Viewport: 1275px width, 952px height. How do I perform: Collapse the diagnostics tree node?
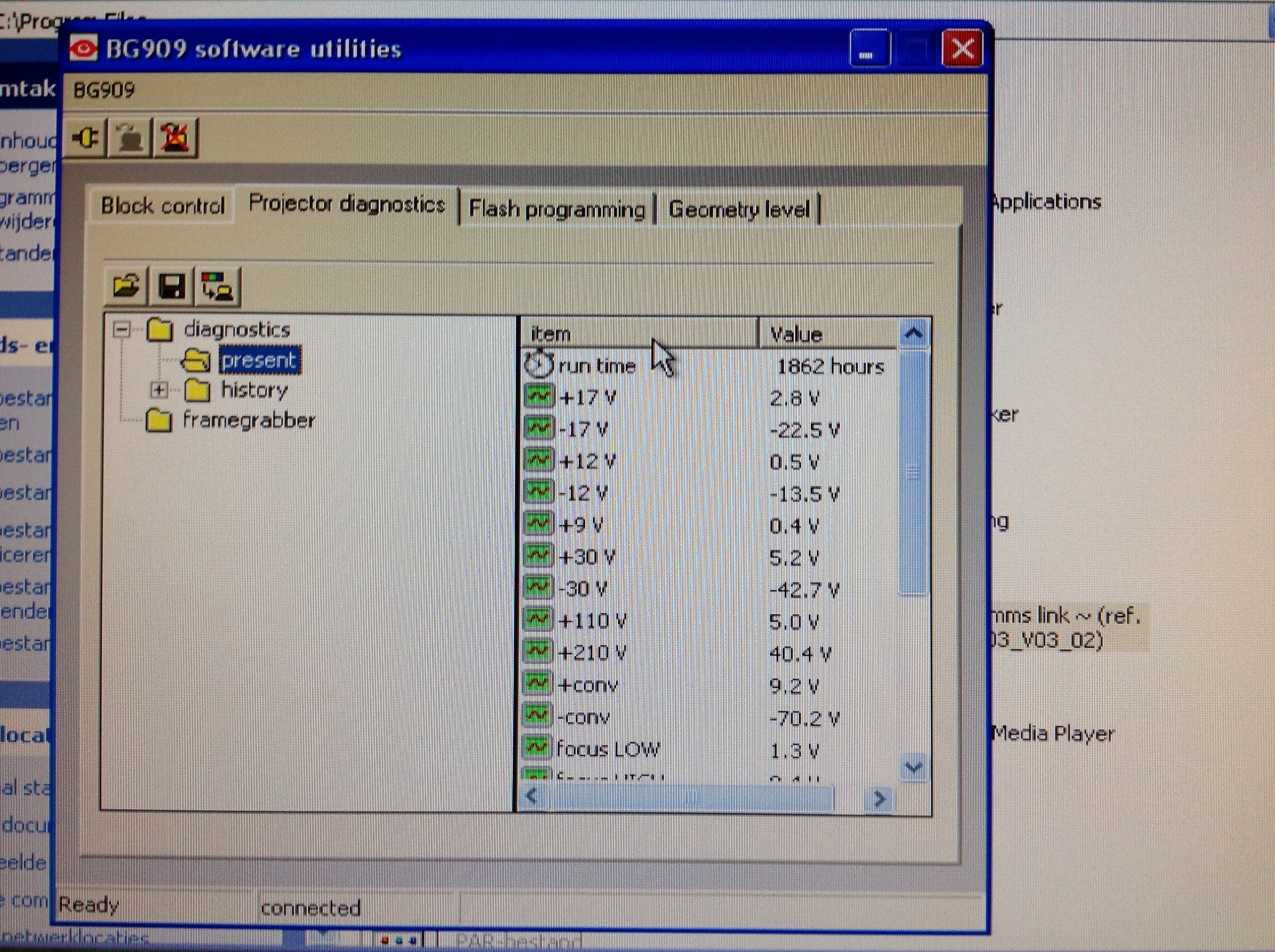(x=121, y=329)
